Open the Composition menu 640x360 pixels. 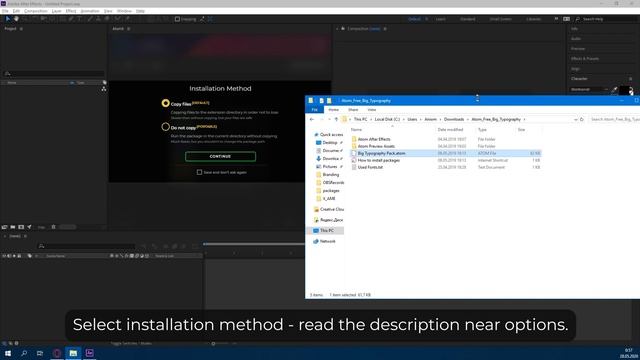coord(36,11)
